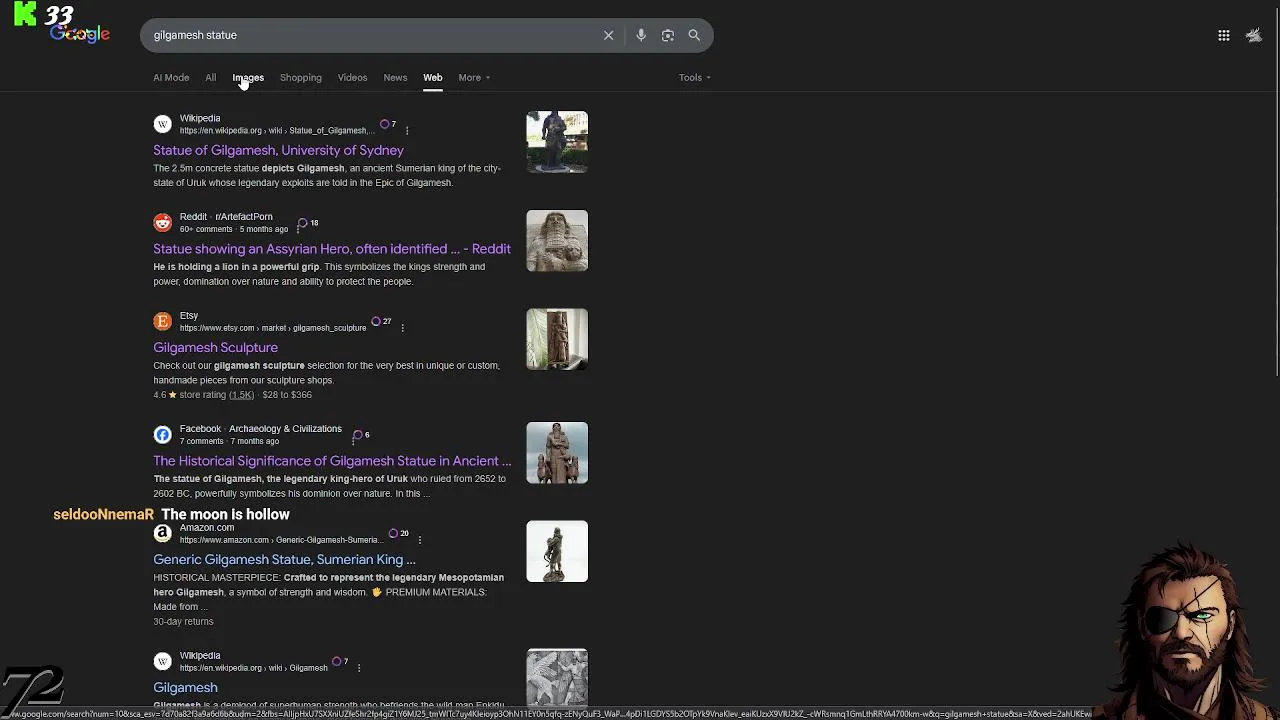Switch to the All results tab

pos(210,77)
